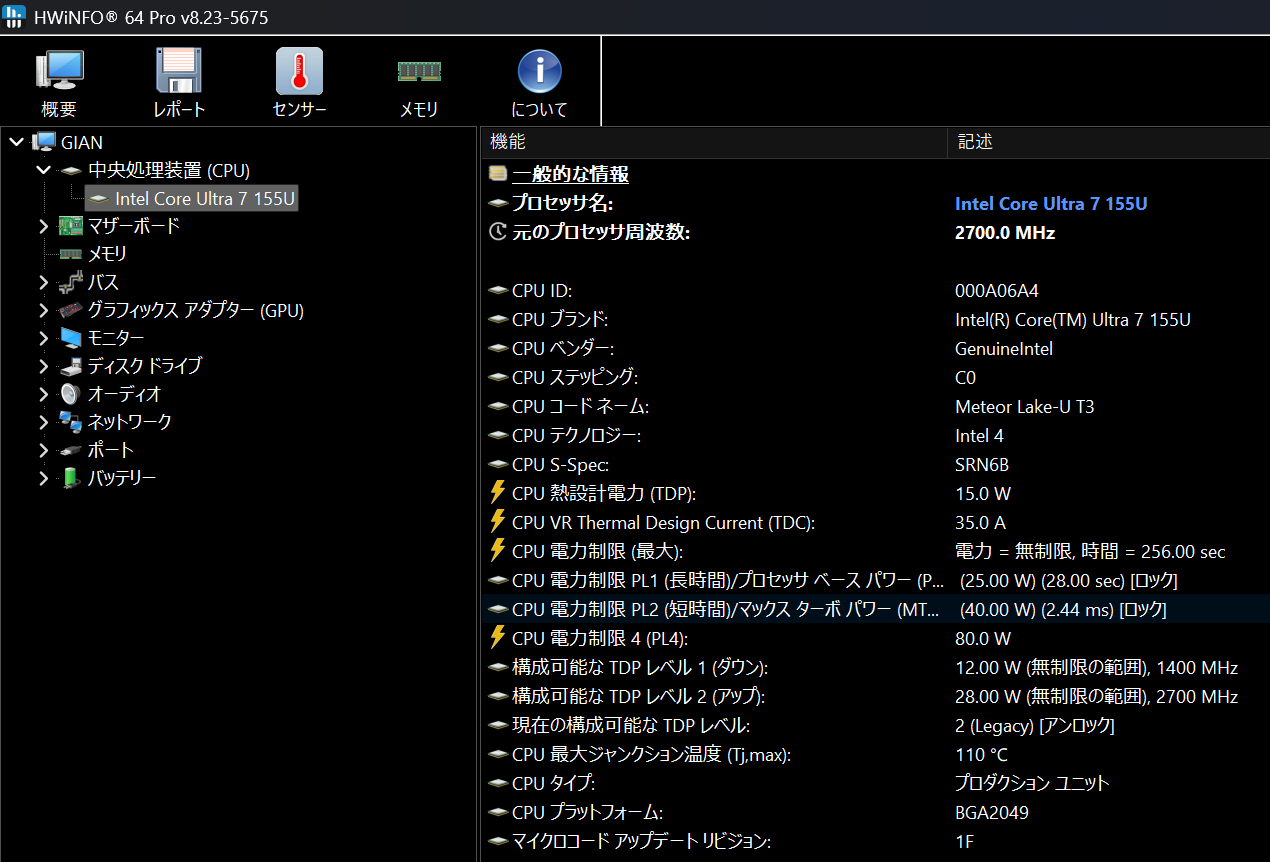1270x862 pixels.
Task: Select the CPU S-Spec row
Action: (875, 464)
